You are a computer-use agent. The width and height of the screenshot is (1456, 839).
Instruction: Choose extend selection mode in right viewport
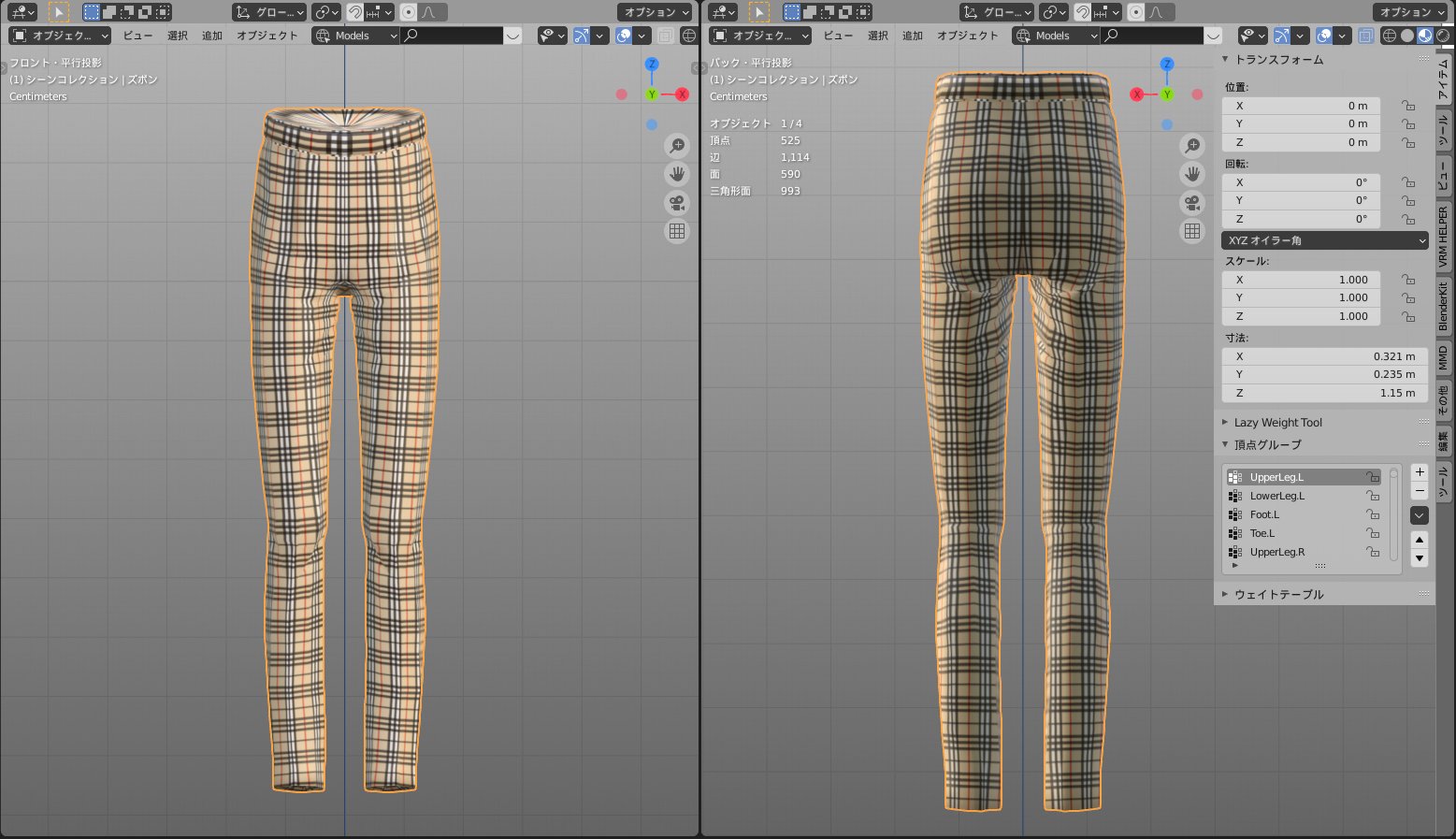pyautogui.click(x=810, y=12)
